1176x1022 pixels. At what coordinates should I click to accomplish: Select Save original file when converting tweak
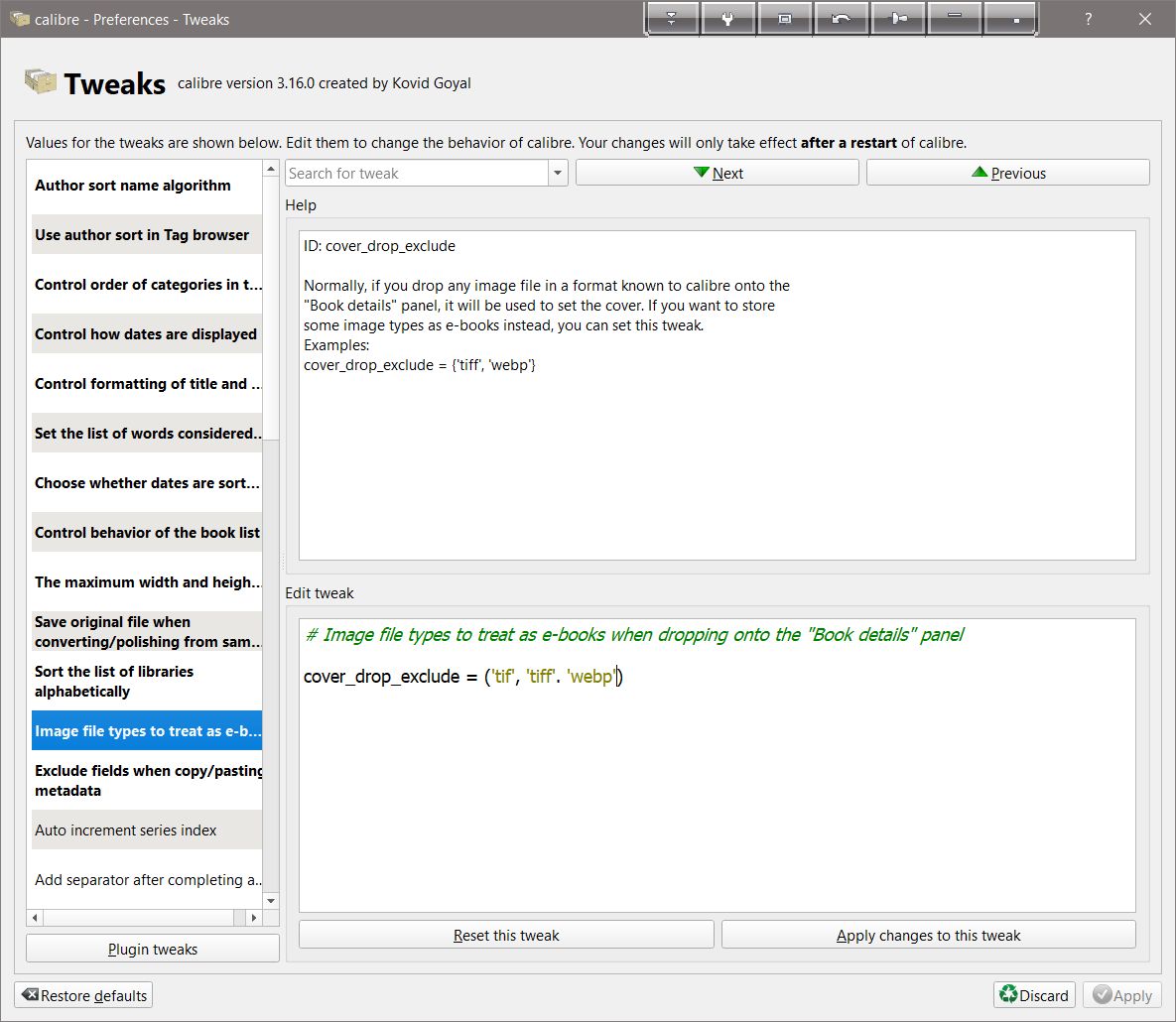[x=147, y=631]
